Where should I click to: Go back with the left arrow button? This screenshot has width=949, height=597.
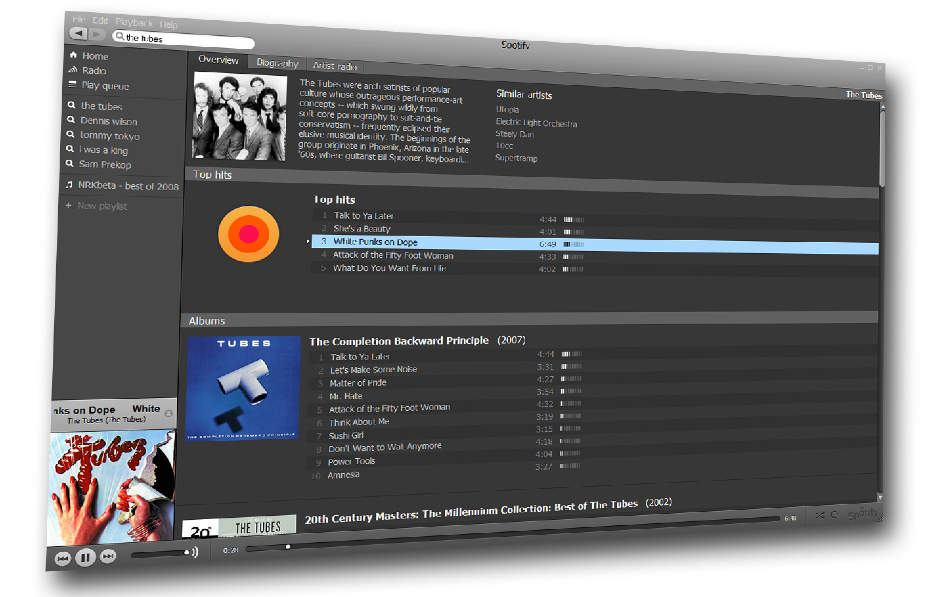79,33
